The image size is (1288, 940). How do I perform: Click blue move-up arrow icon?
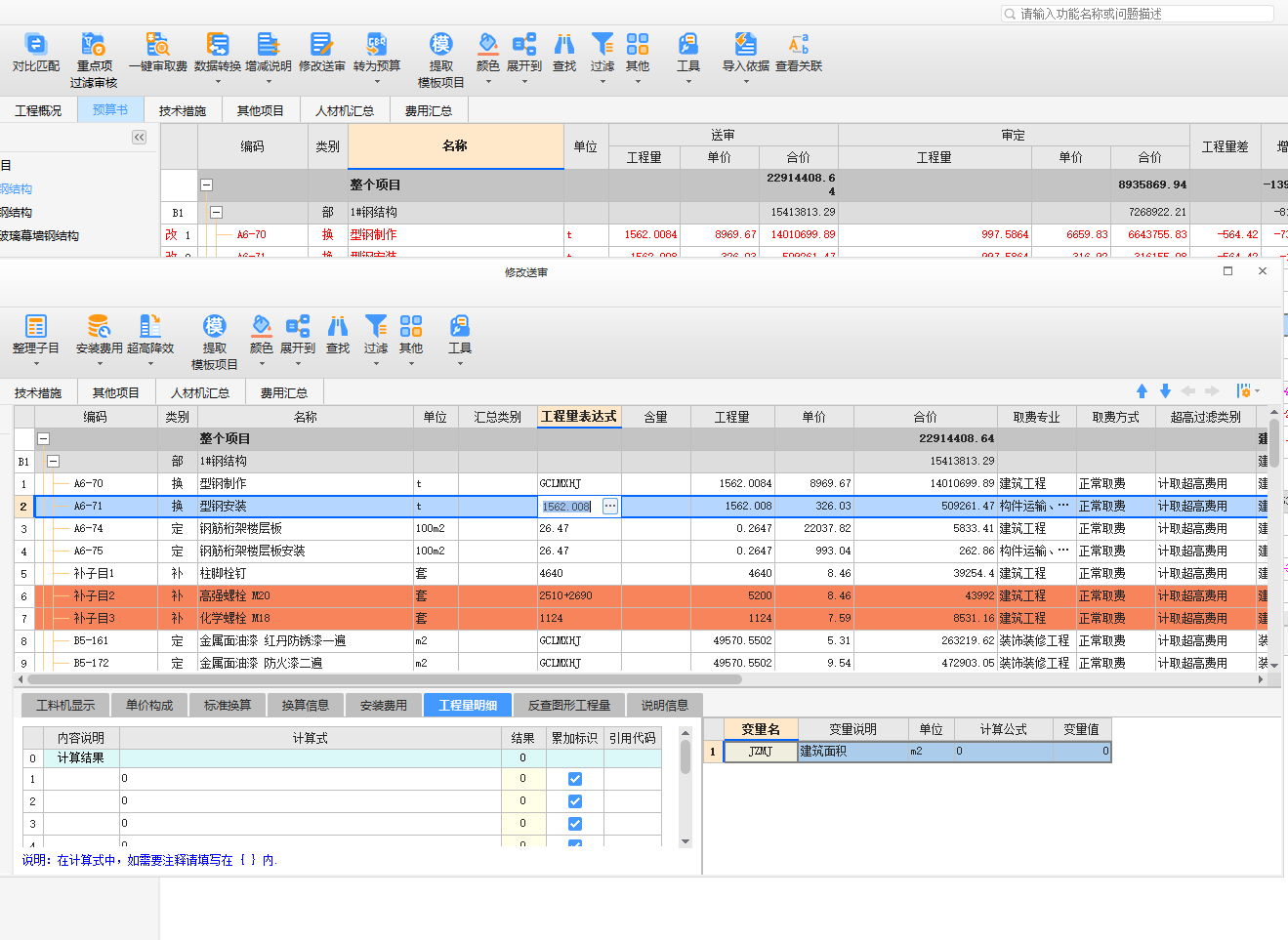(x=1142, y=390)
